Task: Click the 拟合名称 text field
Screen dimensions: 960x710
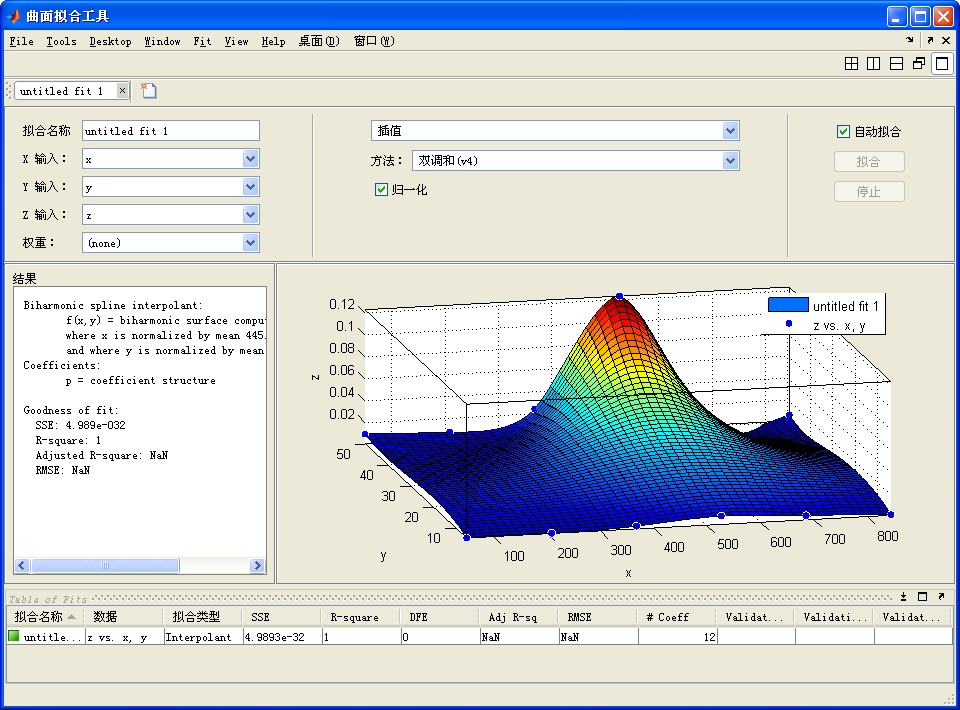Action: click(x=170, y=131)
